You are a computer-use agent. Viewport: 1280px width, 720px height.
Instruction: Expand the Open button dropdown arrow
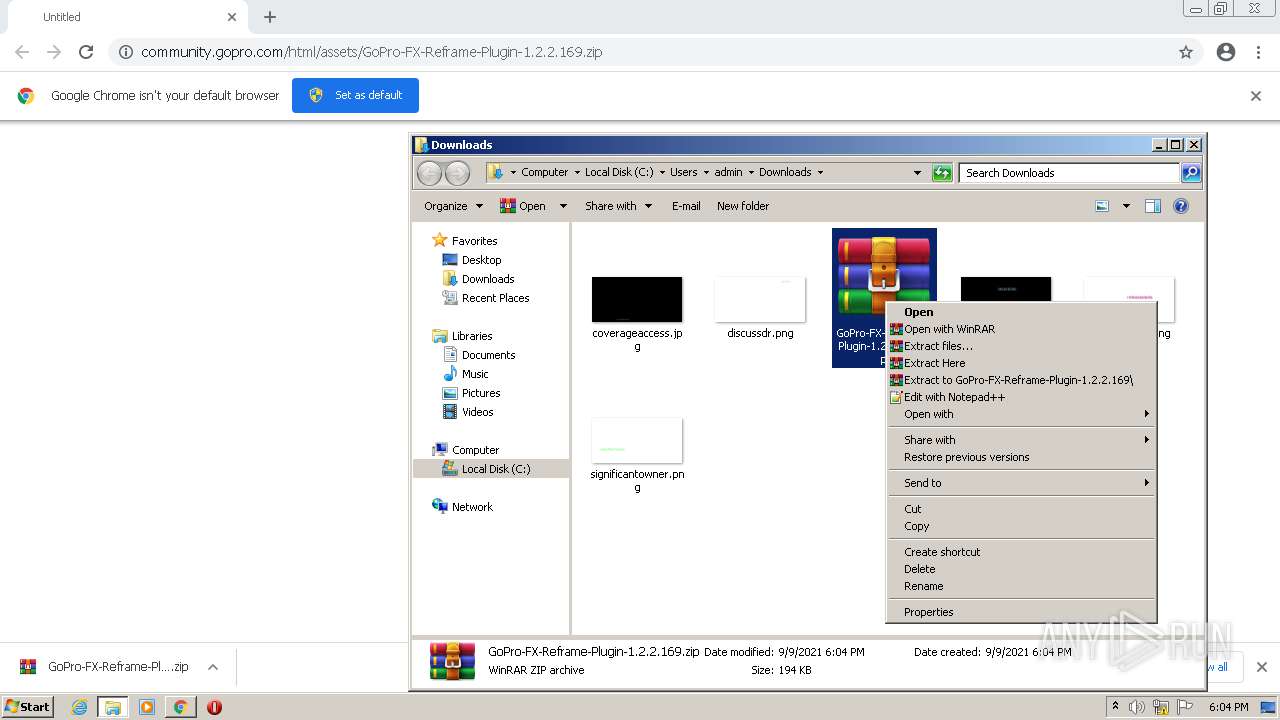tap(563, 206)
